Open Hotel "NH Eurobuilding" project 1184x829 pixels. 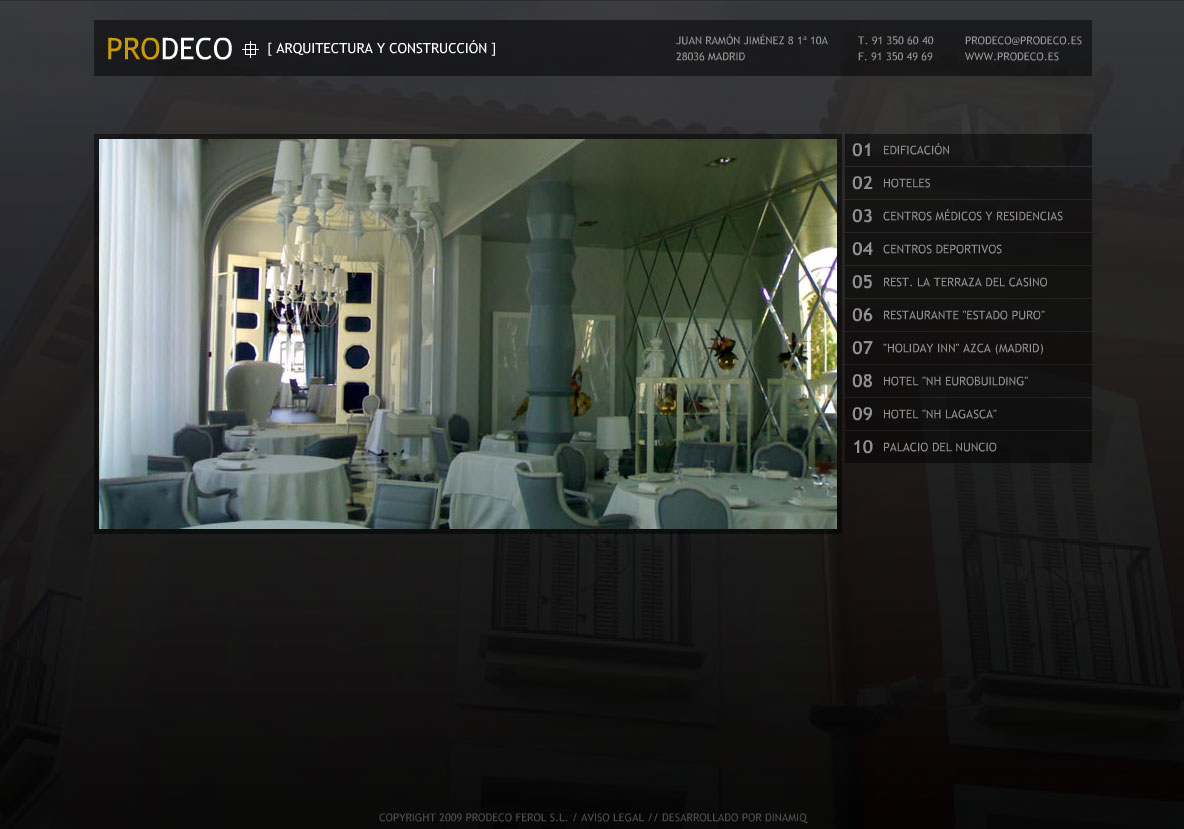[968, 381]
